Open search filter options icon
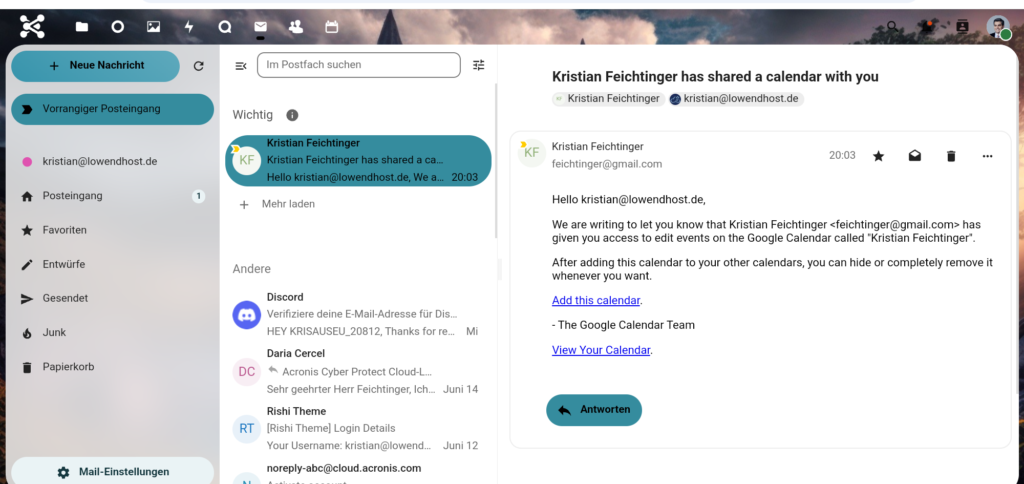The height and width of the screenshot is (484, 1024). [479, 65]
